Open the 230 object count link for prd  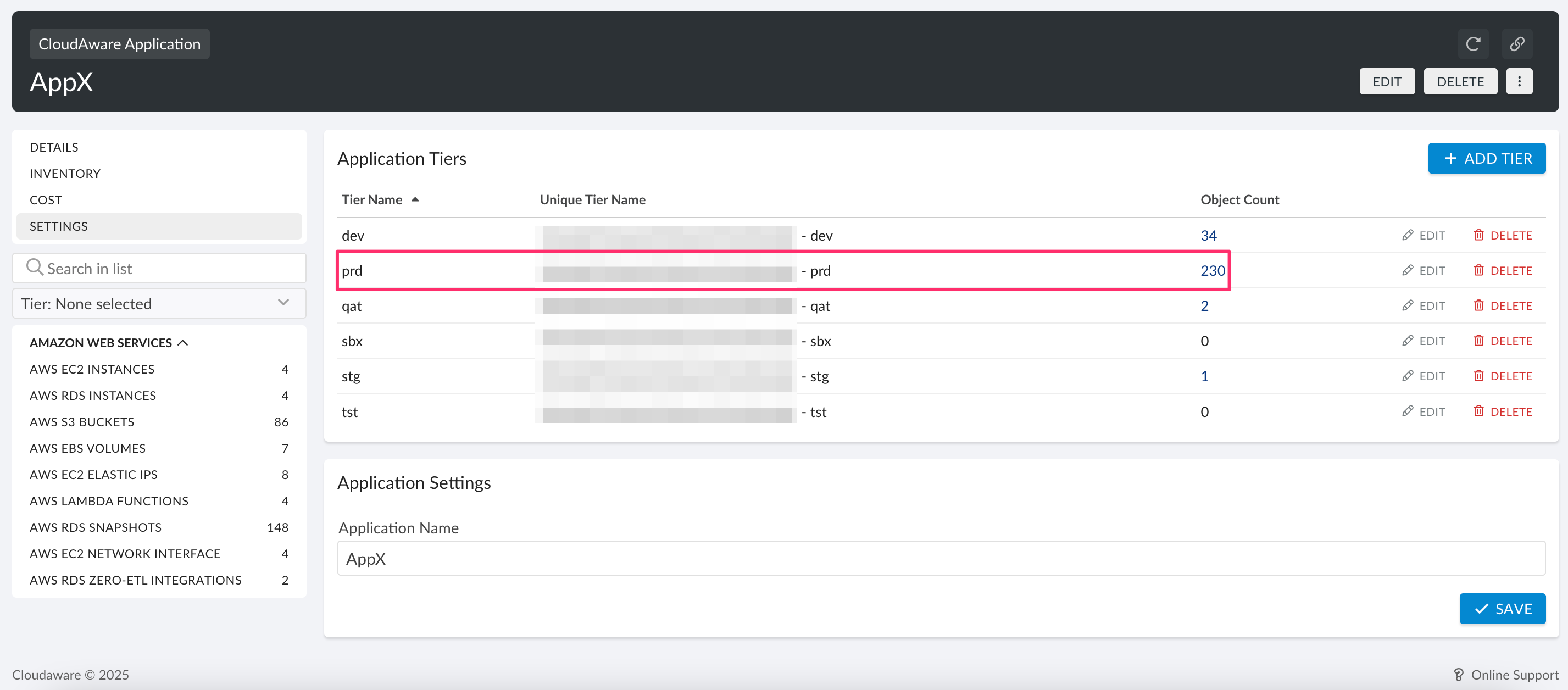1213,270
